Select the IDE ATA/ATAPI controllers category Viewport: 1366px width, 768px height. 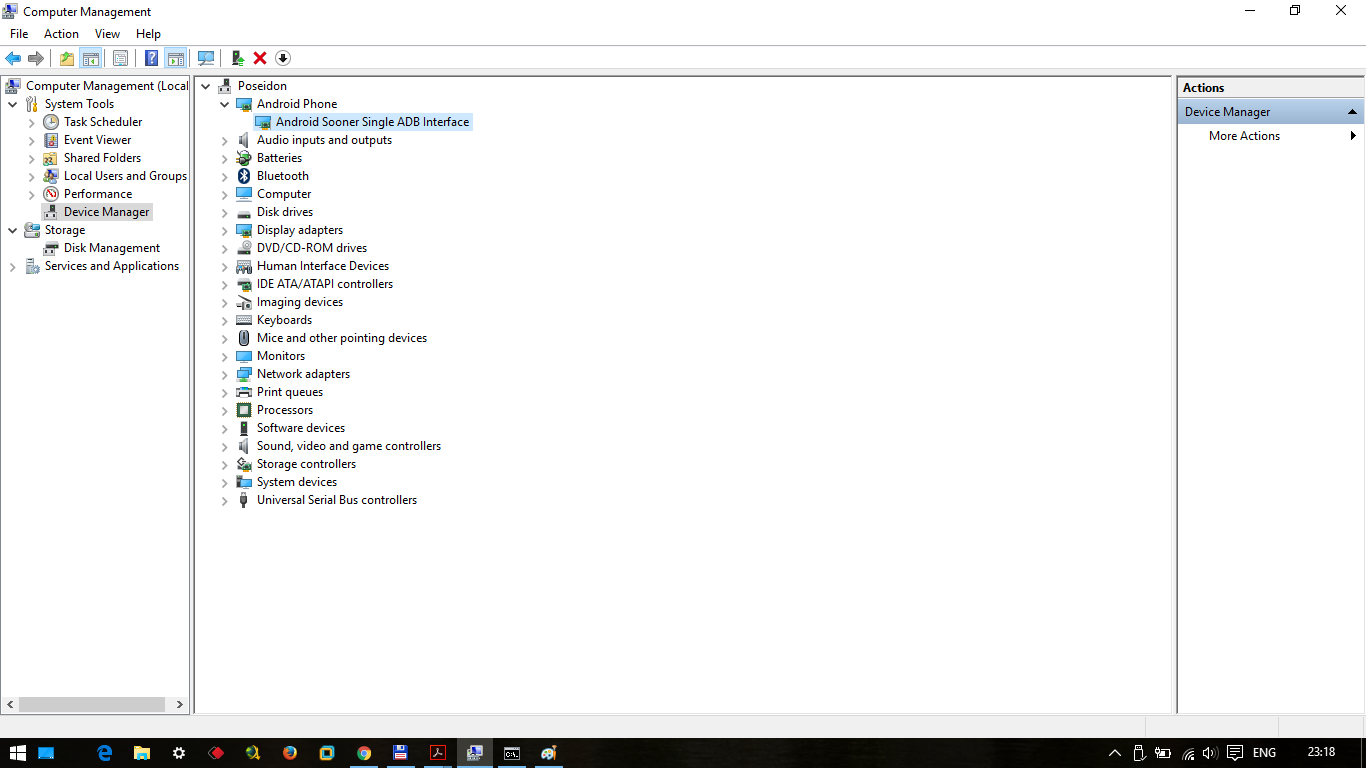[x=325, y=284]
